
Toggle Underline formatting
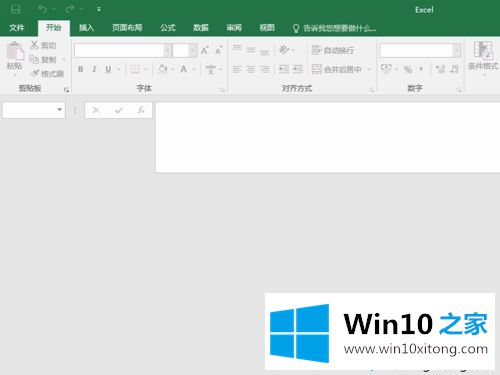[x=108, y=69]
